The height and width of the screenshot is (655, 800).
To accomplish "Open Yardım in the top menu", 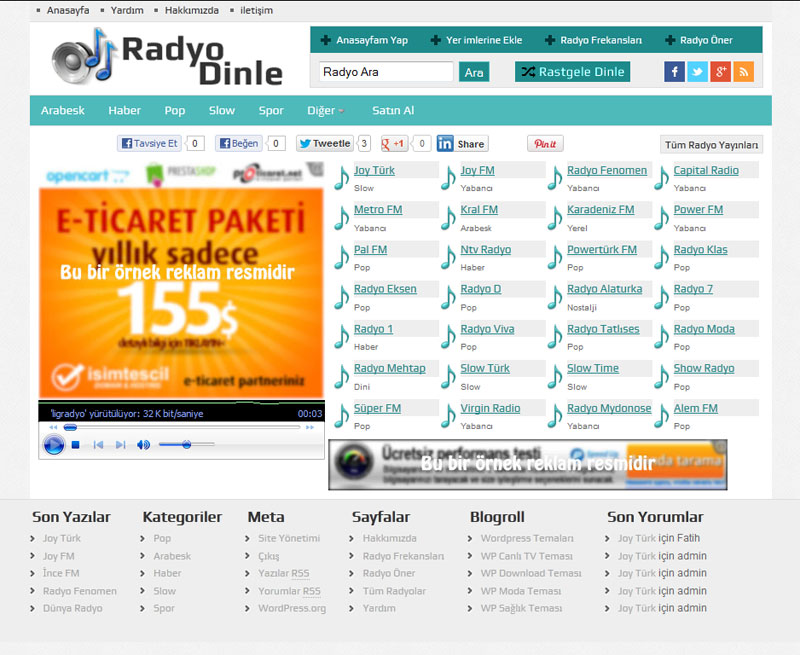I will tap(127, 10).
